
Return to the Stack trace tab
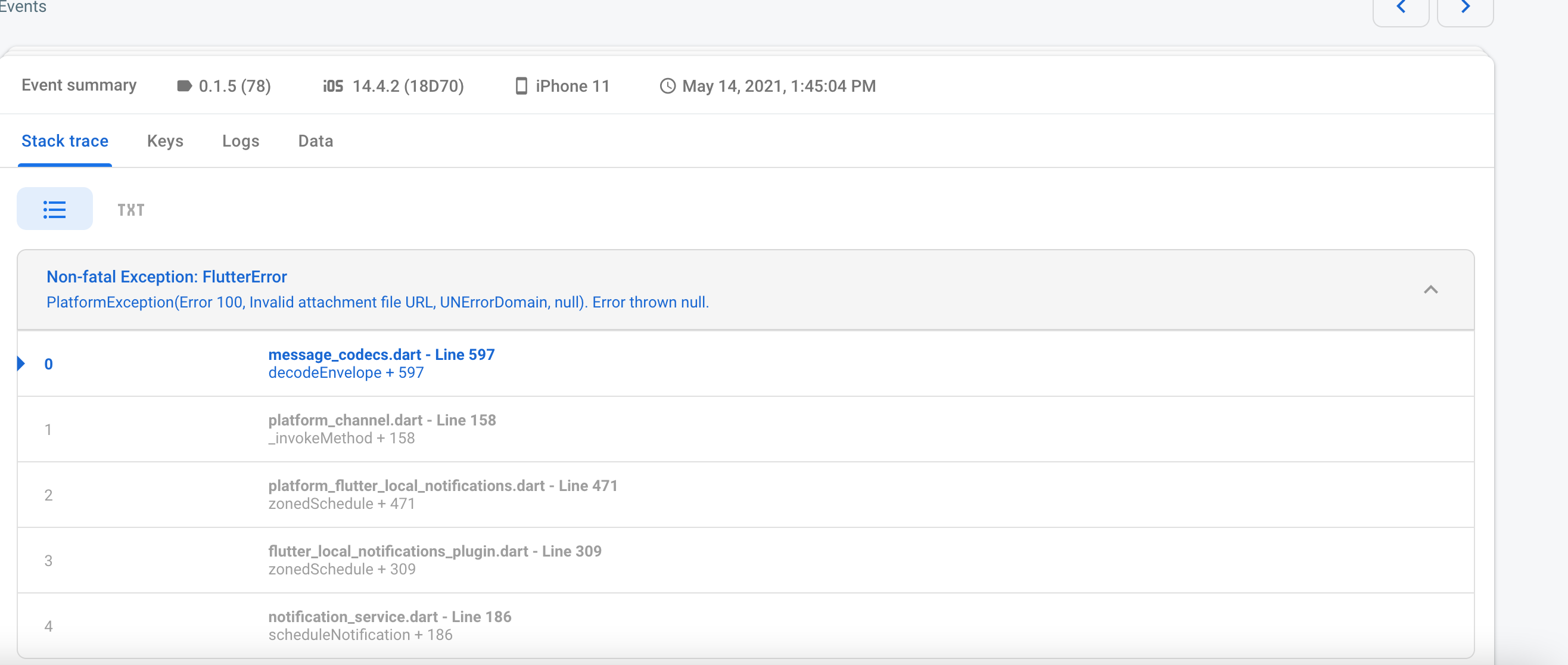click(64, 141)
